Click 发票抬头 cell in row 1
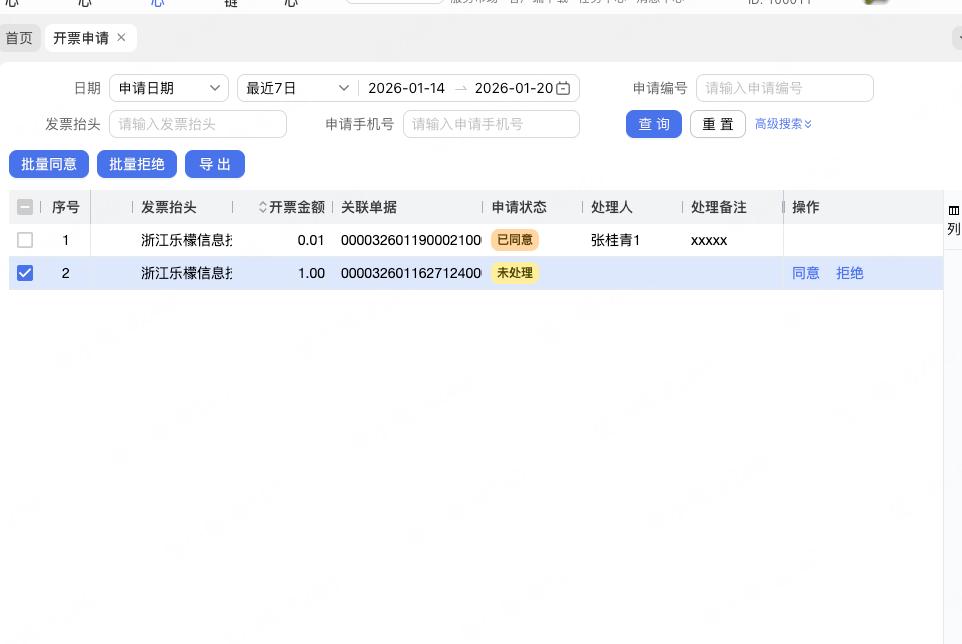This screenshot has height=644, width=962. (187, 240)
